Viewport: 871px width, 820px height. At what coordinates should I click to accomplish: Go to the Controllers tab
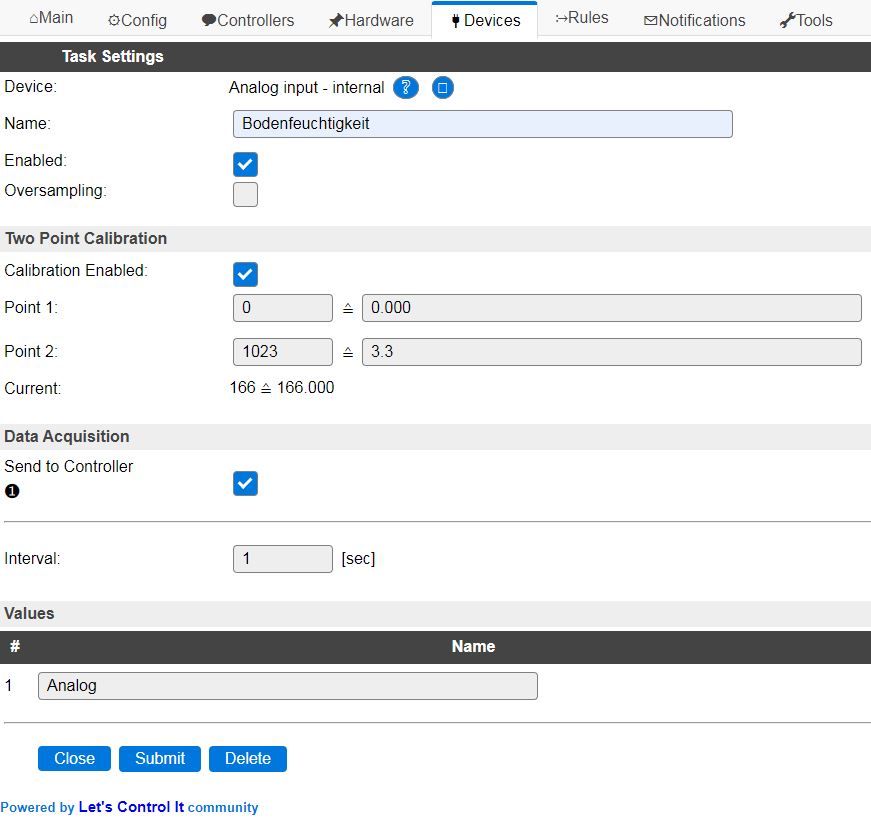247,20
